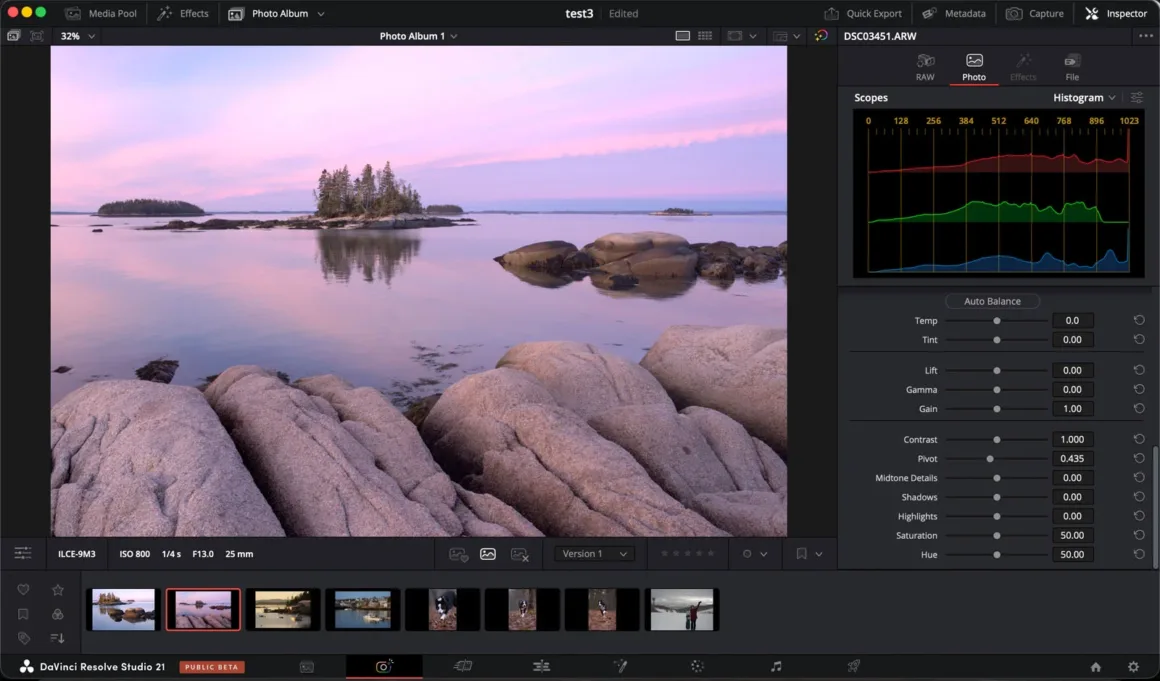
Task: Switch to the RAW tab
Action: point(925,67)
